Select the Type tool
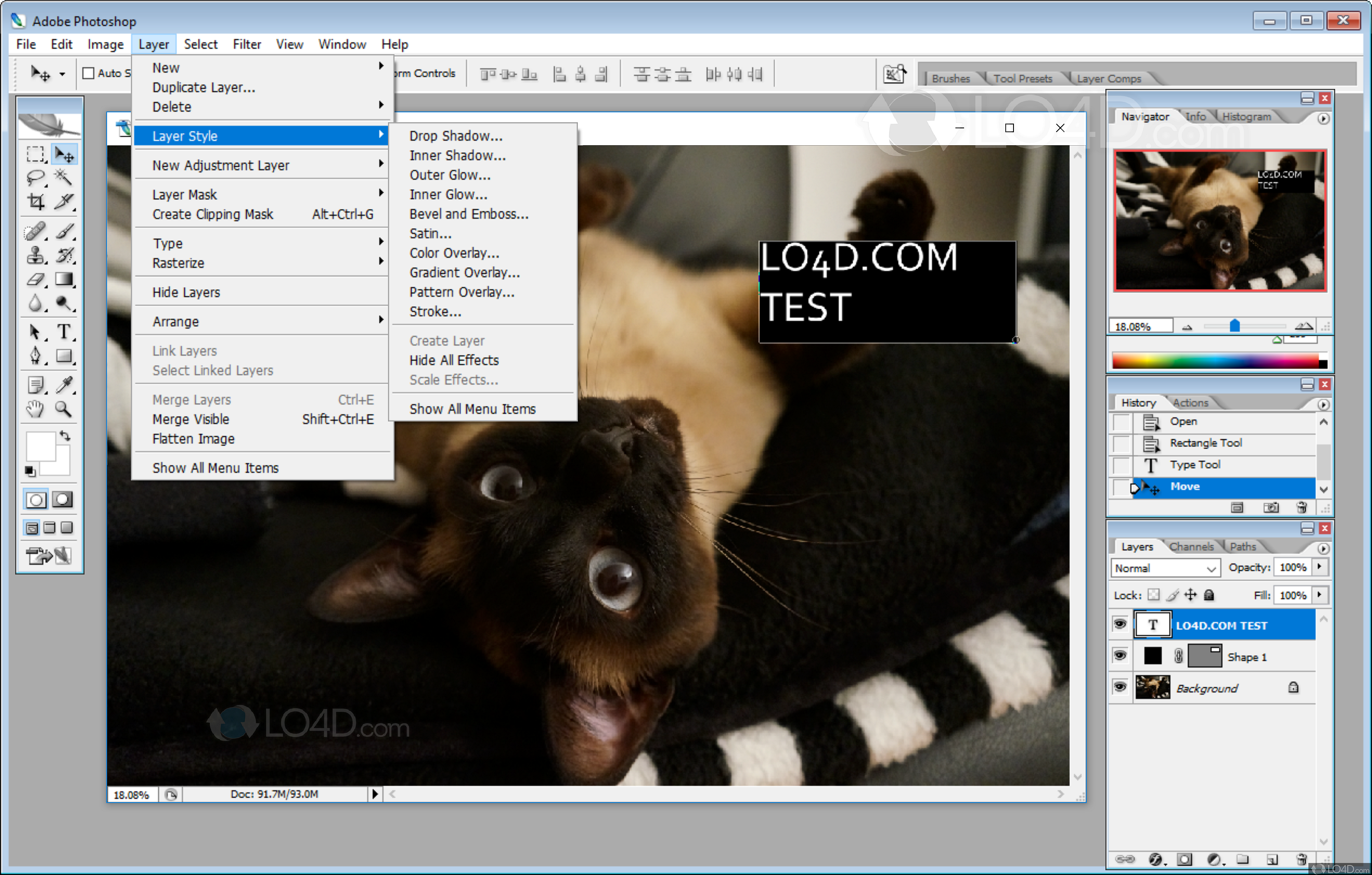This screenshot has width=1372, height=875. (65, 331)
